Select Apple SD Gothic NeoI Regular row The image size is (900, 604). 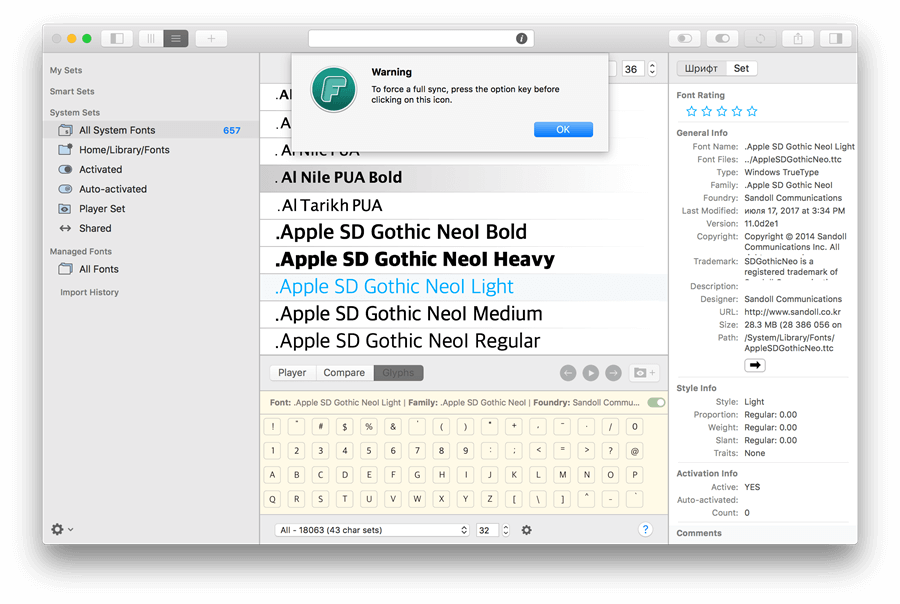click(x=464, y=342)
